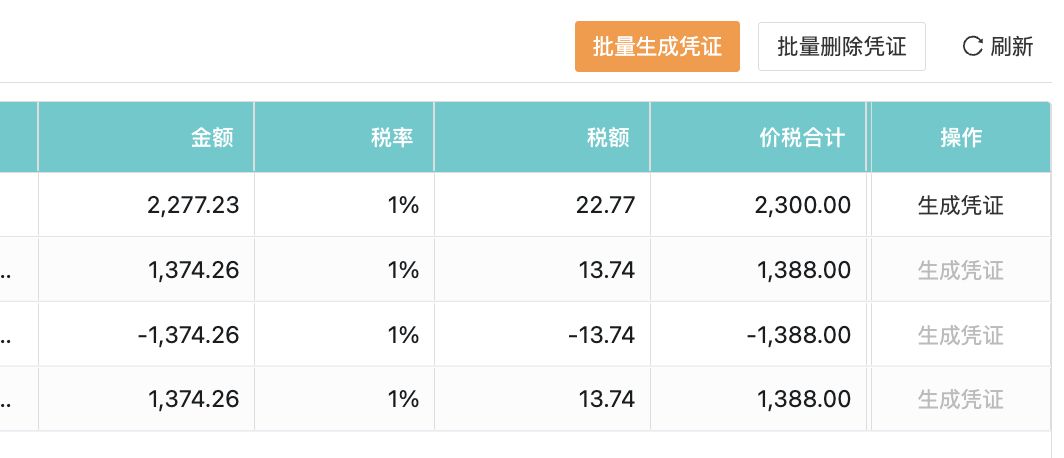Select the -13.74 tax amount cell
The height and width of the screenshot is (458, 1064).
[601, 335]
